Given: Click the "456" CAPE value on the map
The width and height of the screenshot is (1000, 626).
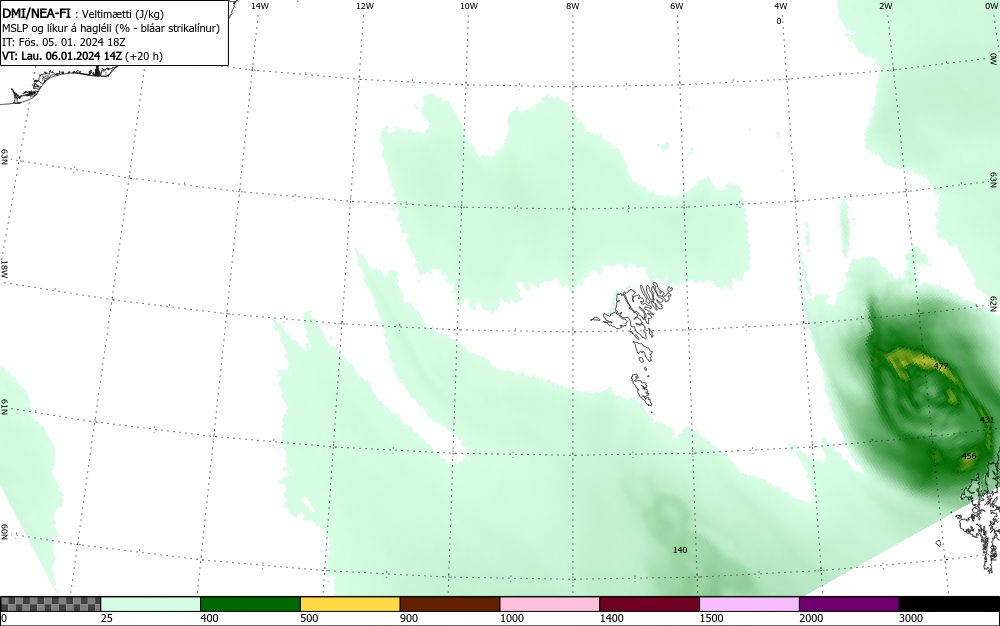Looking at the screenshot, I should click(969, 456).
